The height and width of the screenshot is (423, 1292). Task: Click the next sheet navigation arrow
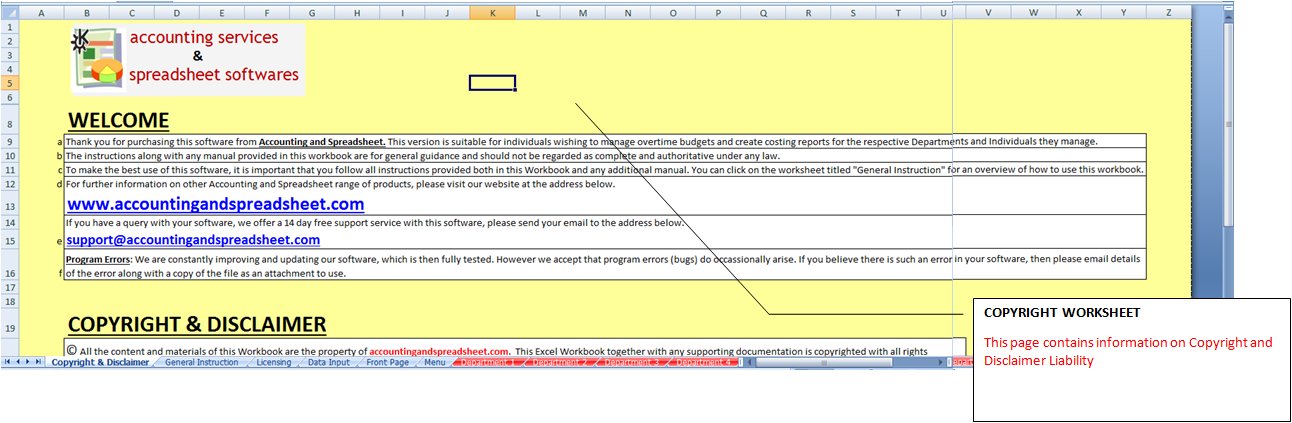pos(28,362)
